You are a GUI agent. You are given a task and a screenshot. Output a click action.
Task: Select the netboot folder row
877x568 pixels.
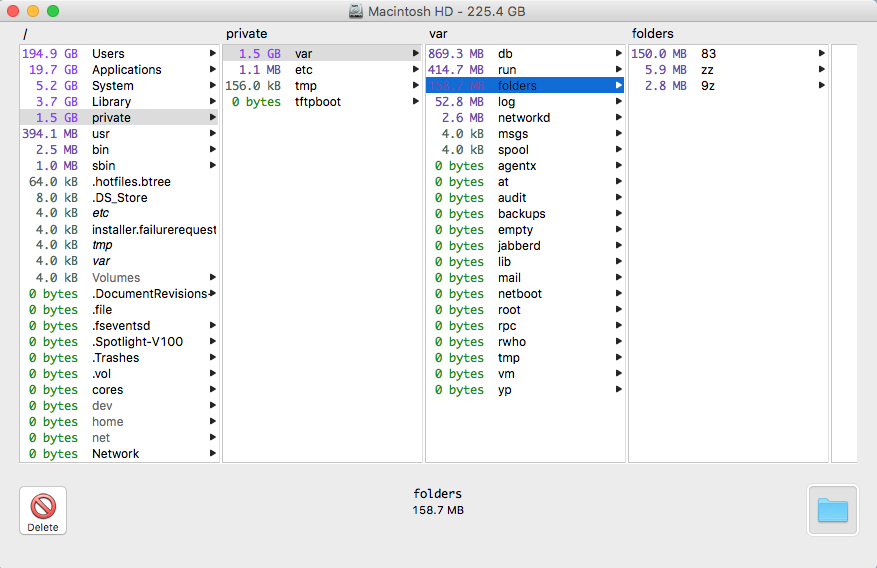[525, 294]
